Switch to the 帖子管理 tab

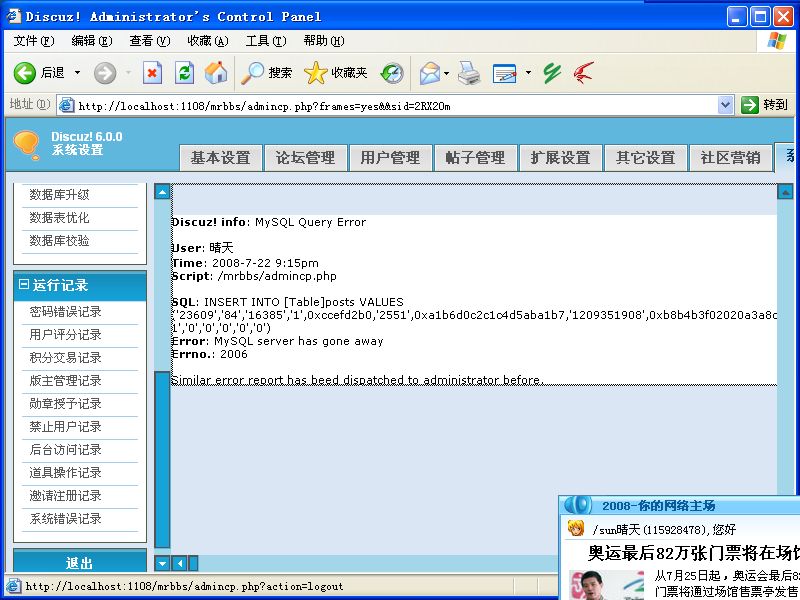[x=476, y=158]
